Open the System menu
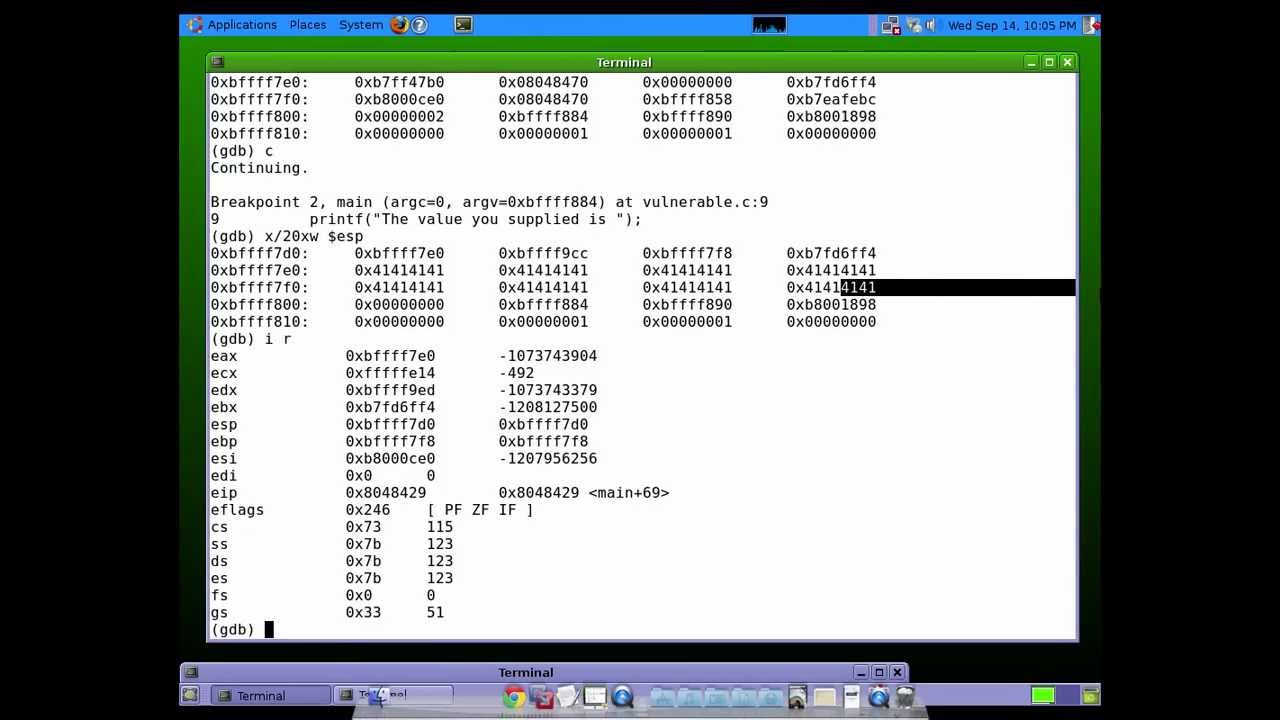 click(x=360, y=25)
